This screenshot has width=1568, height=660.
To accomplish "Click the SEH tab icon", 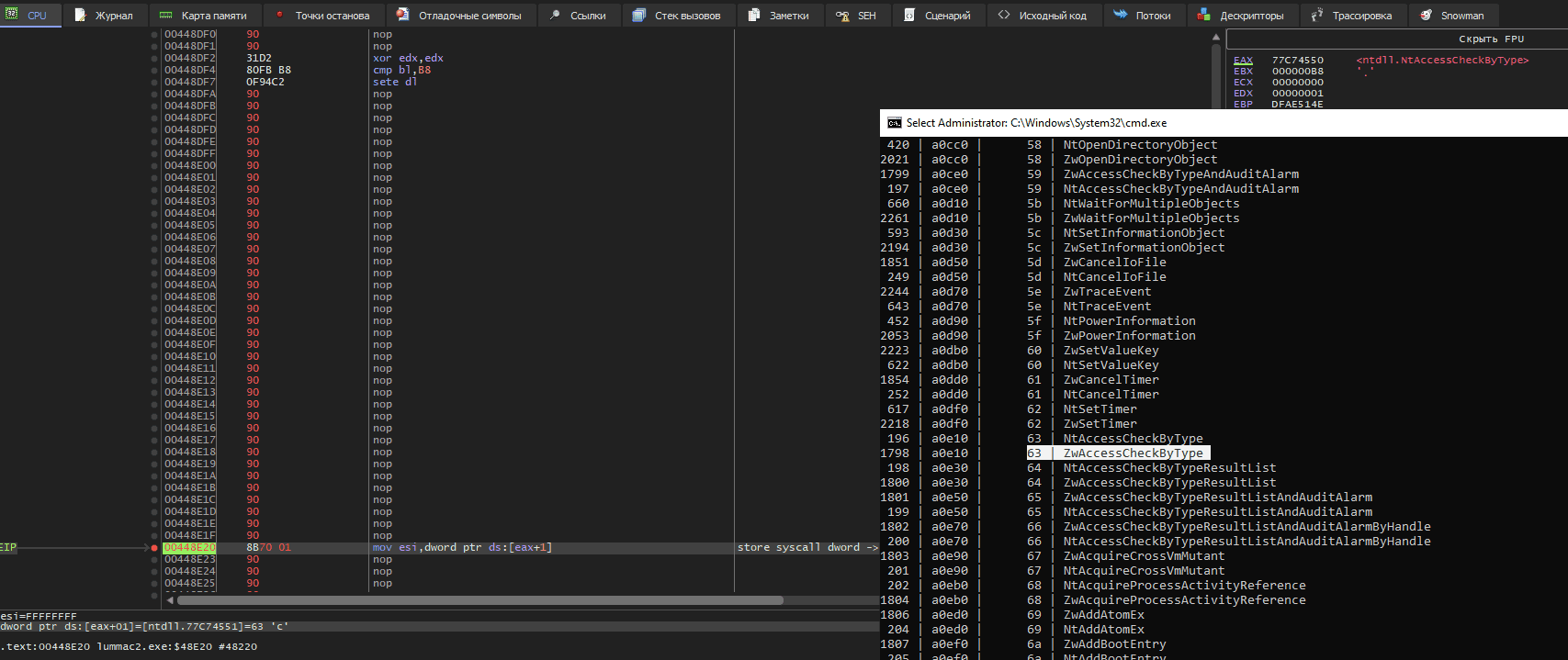I will pyautogui.click(x=842, y=16).
